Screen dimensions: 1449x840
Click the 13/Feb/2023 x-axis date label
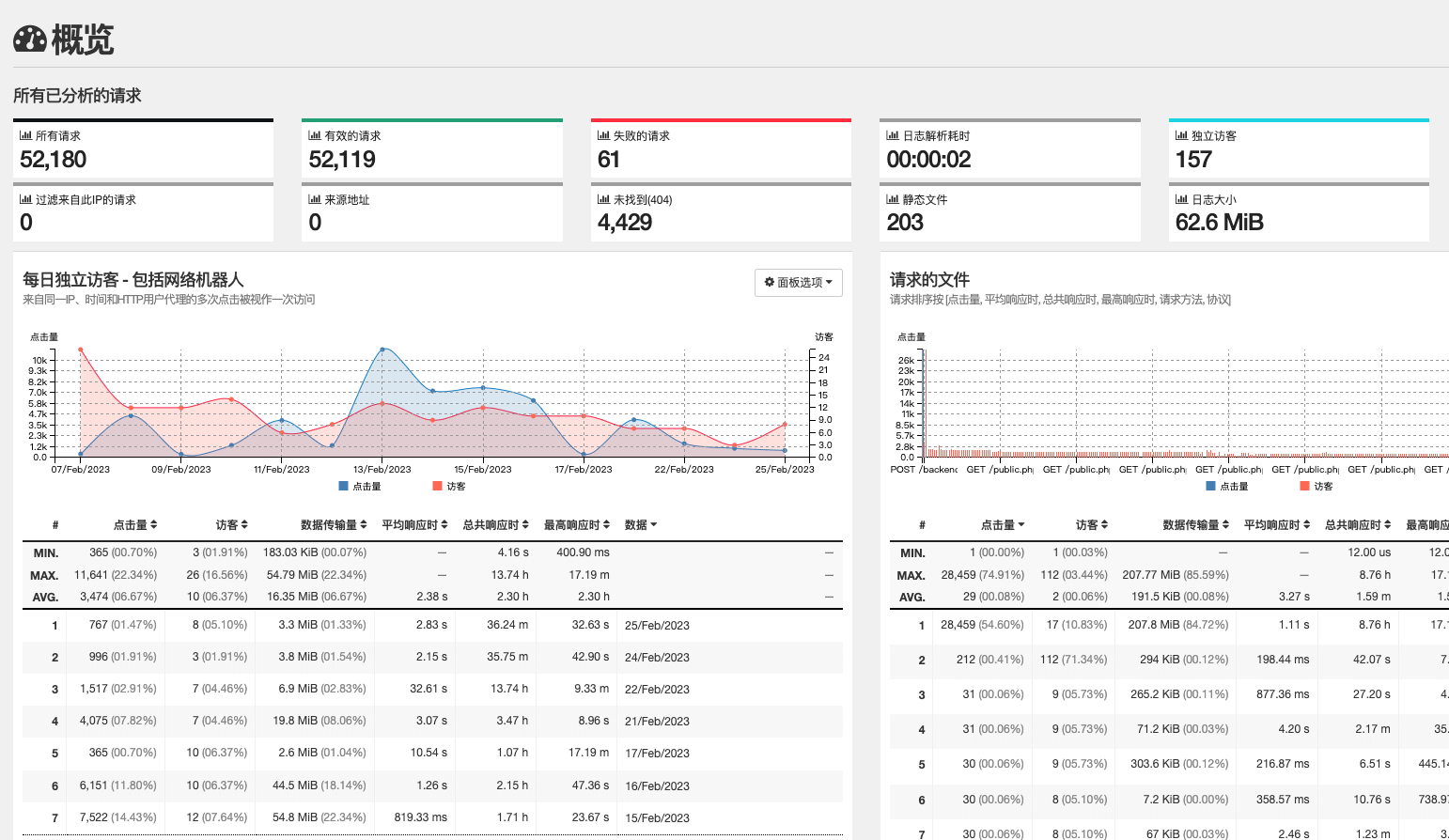382,469
